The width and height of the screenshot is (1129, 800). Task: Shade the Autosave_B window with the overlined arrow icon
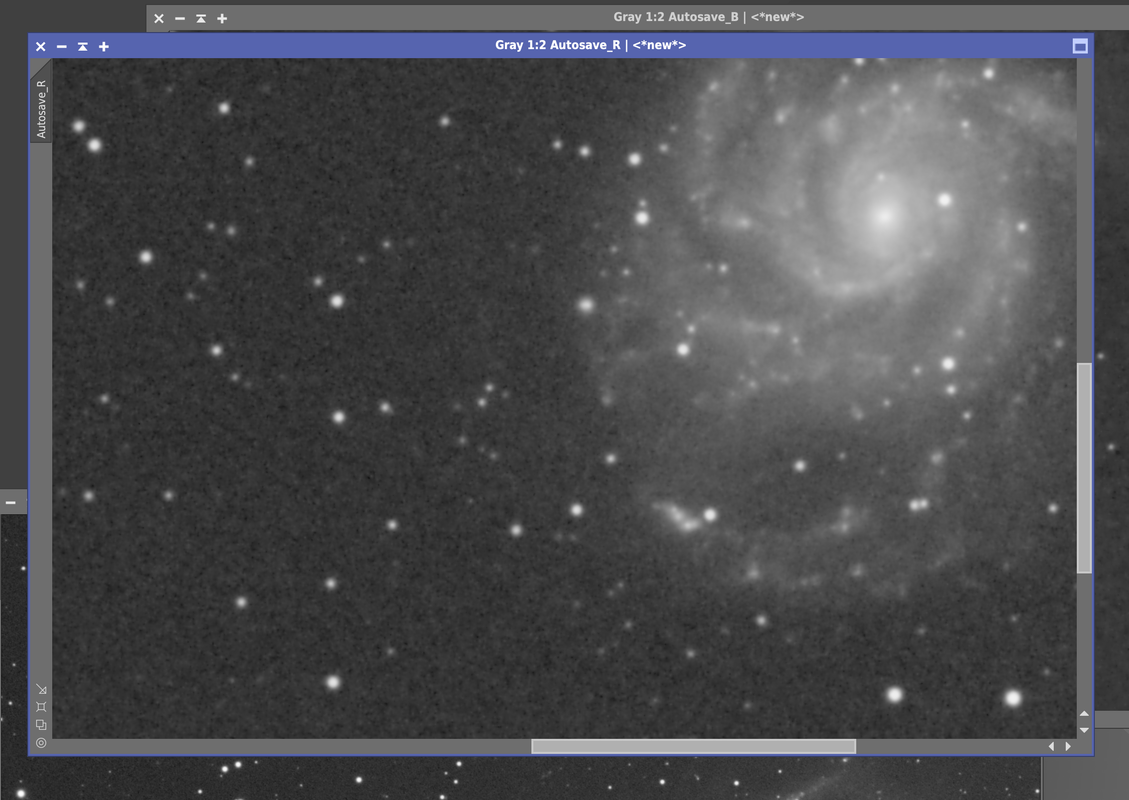[x=201, y=19]
